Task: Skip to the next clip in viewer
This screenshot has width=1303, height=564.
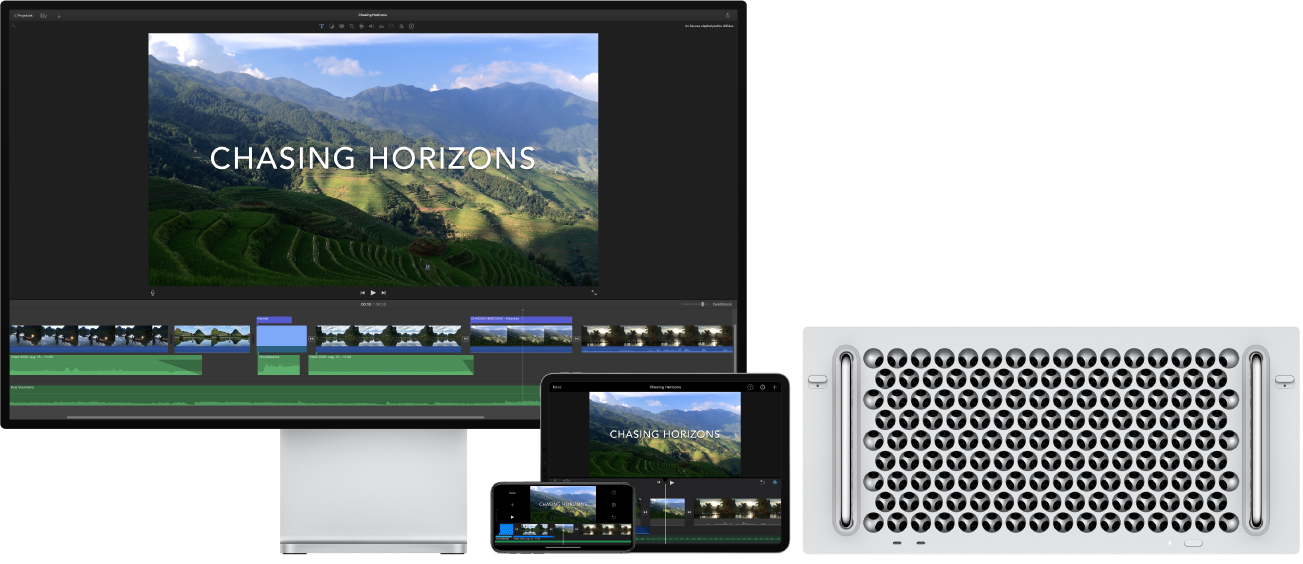Action: click(384, 293)
